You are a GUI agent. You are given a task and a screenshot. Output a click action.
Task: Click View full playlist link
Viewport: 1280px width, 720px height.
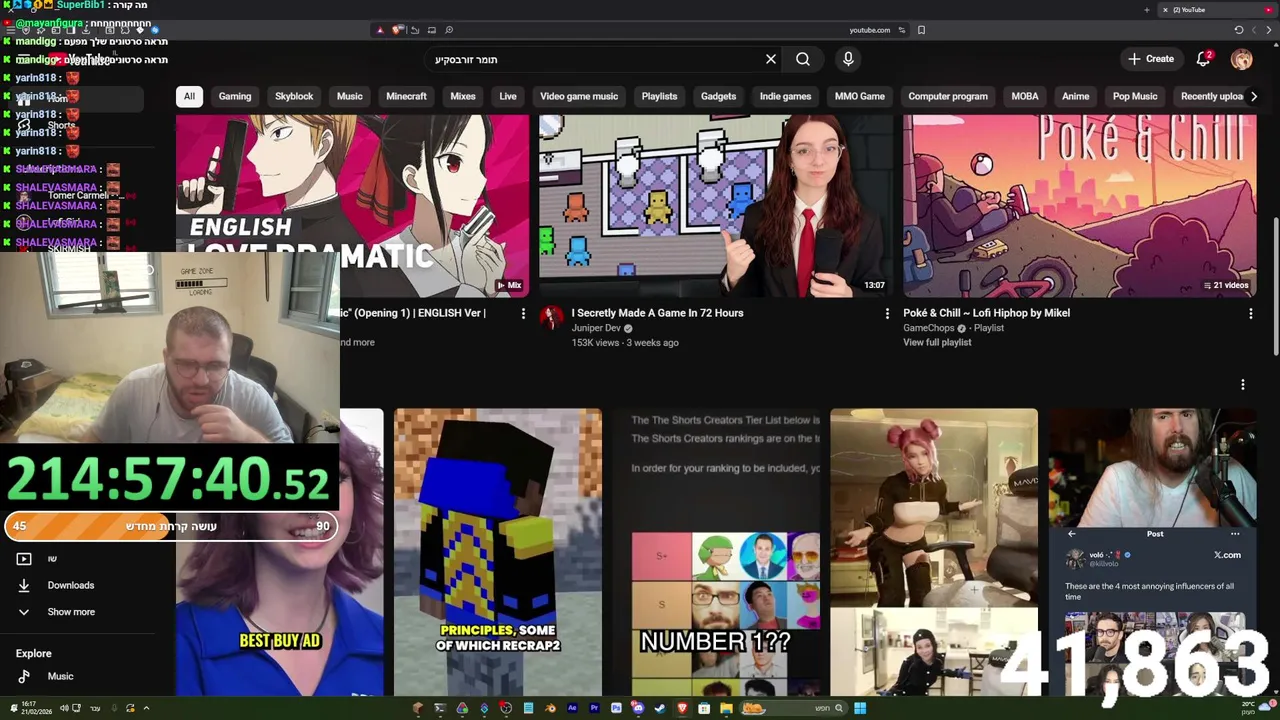pyautogui.click(x=937, y=342)
